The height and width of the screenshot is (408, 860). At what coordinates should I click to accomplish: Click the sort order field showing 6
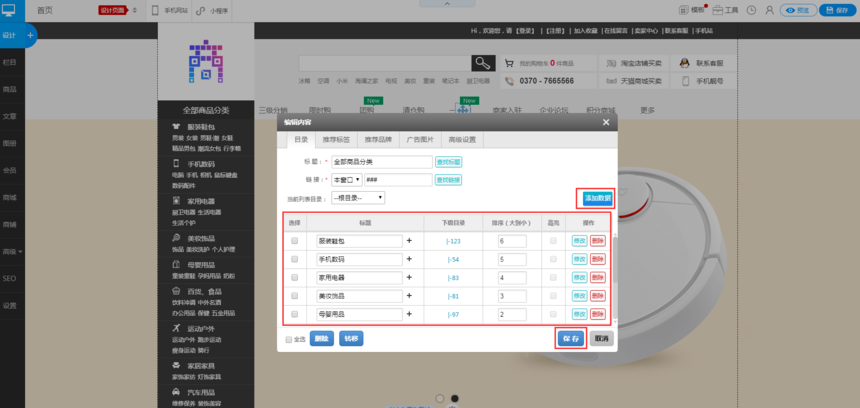(511, 241)
